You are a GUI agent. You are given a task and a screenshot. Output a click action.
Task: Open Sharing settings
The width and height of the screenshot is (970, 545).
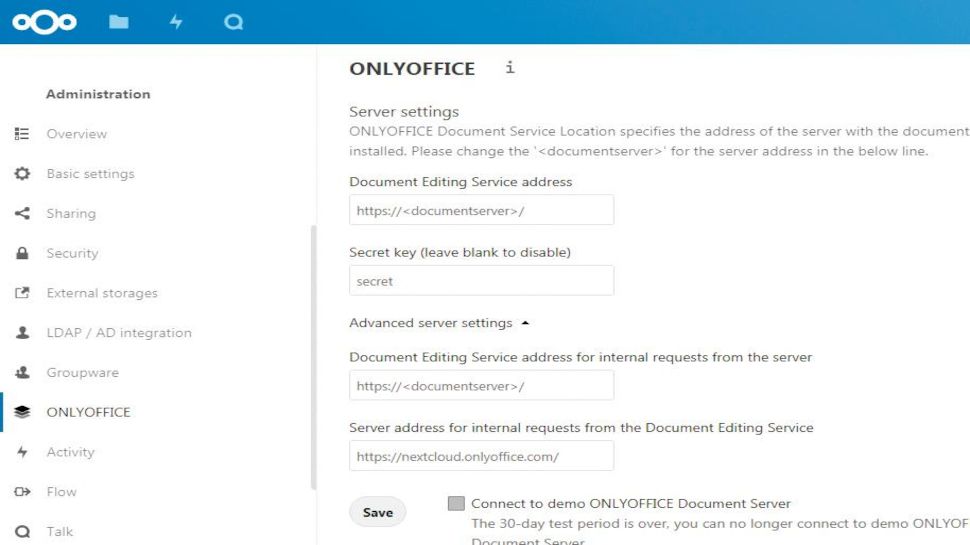pyautogui.click(x=71, y=213)
